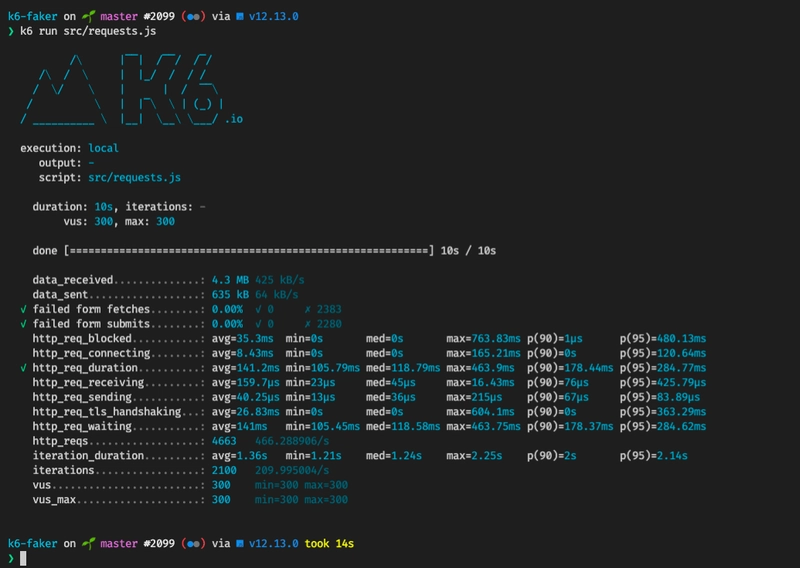This screenshot has height=568, width=800.
Task: Click the rate '466.288906/s'
Action: [x=292, y=441]
